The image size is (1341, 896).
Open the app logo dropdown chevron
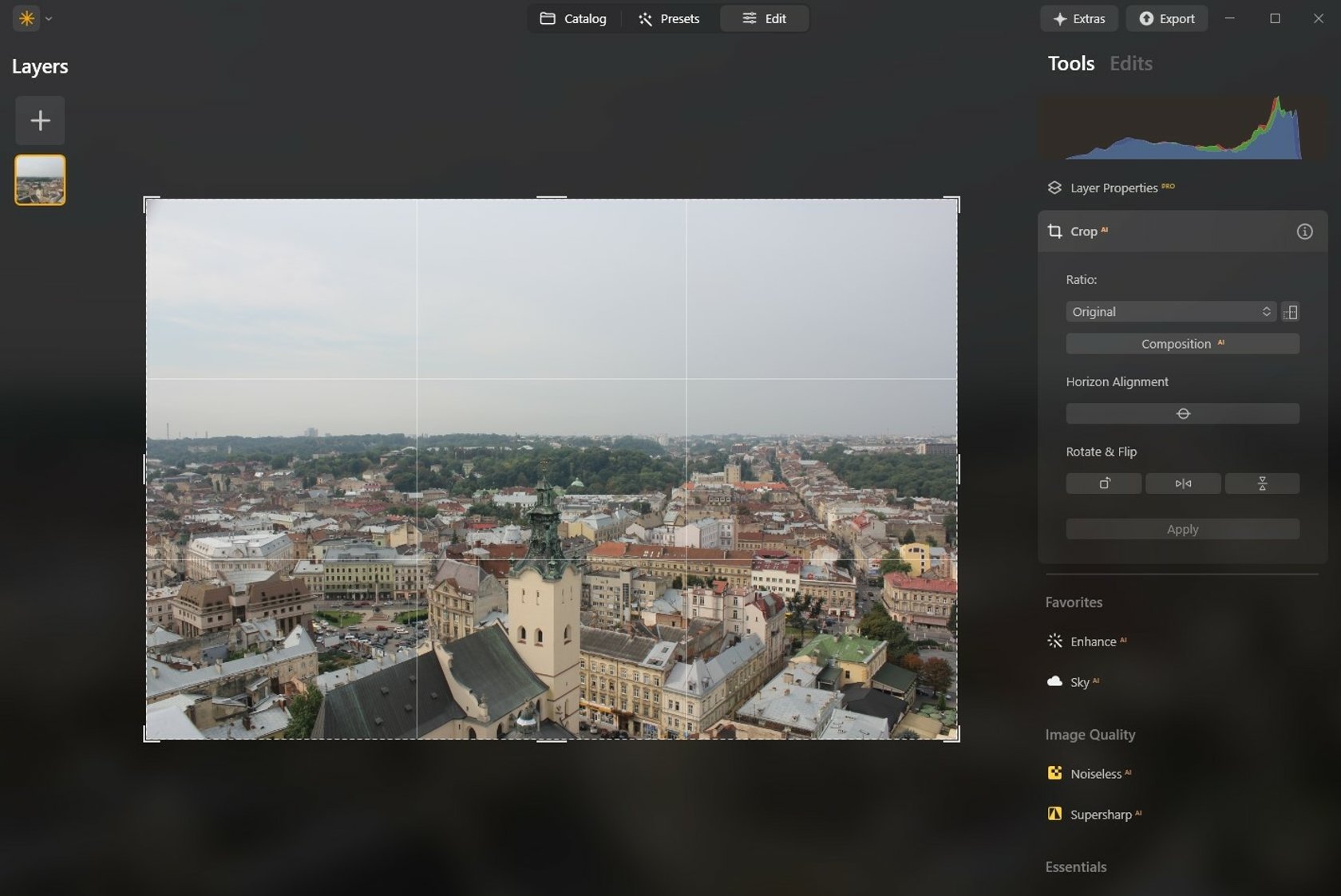pos(48,18)
